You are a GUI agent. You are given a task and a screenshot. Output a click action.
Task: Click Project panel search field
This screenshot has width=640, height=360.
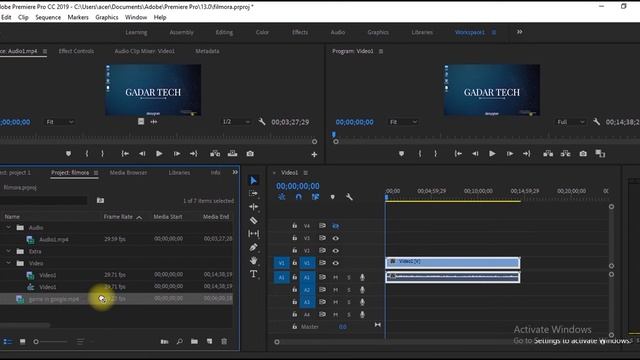43,200
